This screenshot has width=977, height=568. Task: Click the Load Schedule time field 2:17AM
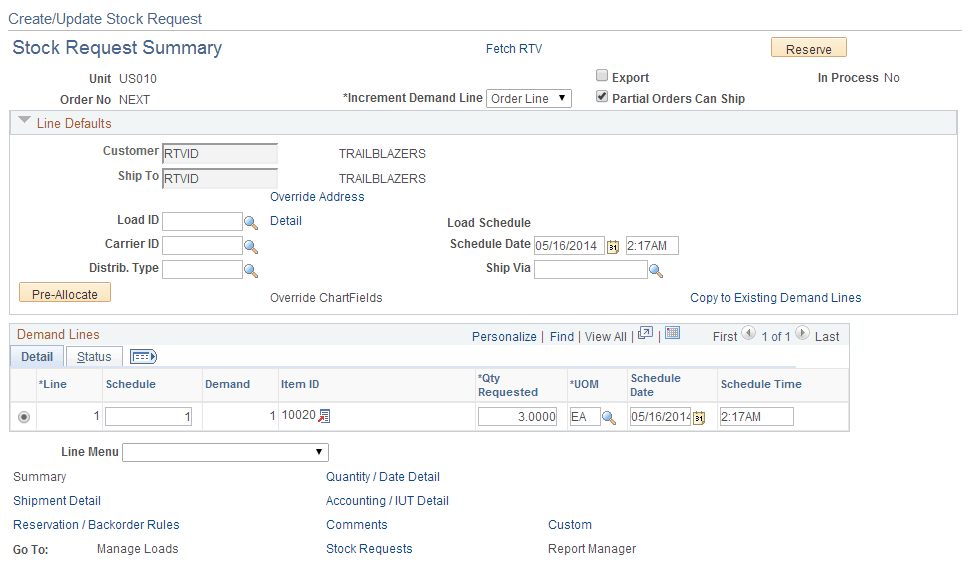pyautogui.click(x=652, y=245)
